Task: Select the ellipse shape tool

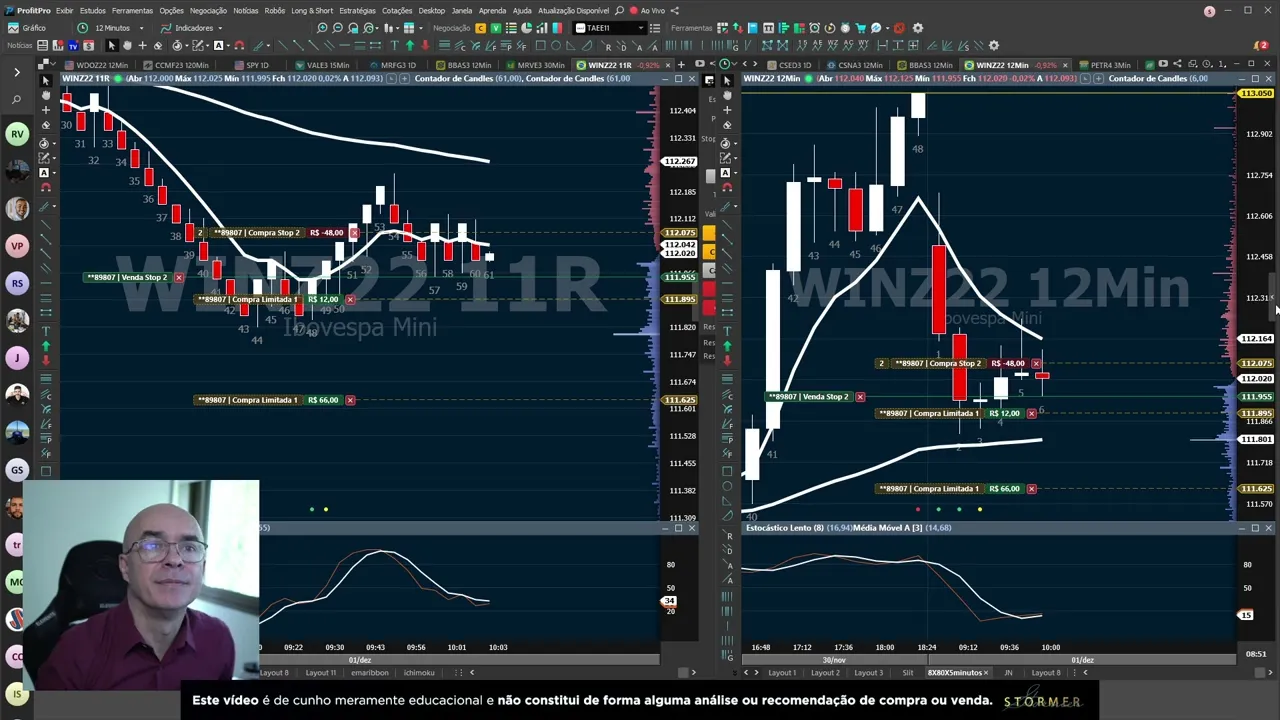Action: click(x=556, y=45)
